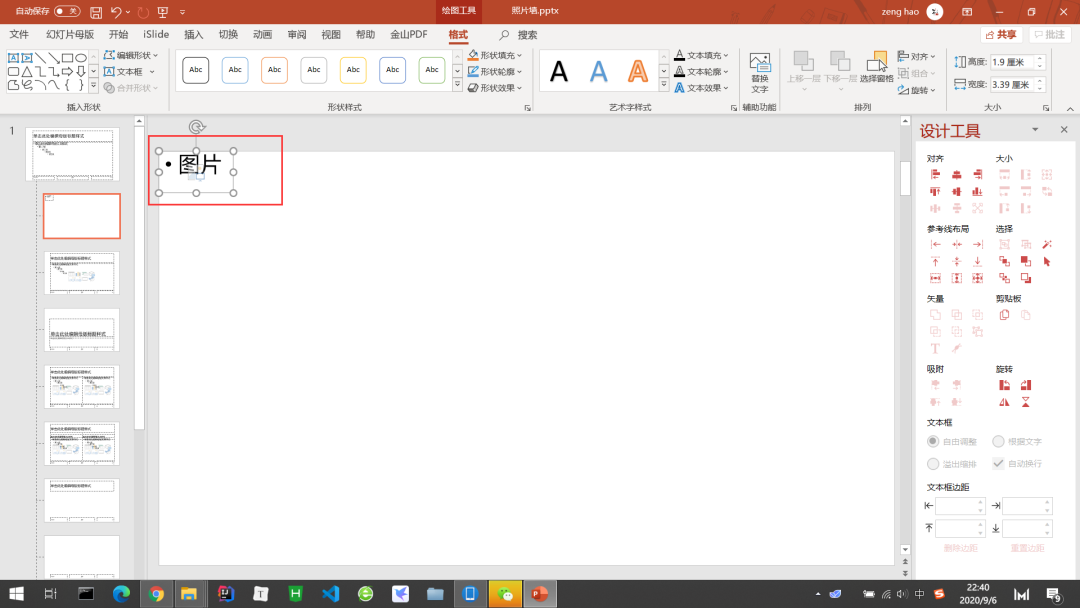Click align bottom icon in 对齐 section
Image resolution: width=1080 pixels, height=608 pixels.
(977, 191)
